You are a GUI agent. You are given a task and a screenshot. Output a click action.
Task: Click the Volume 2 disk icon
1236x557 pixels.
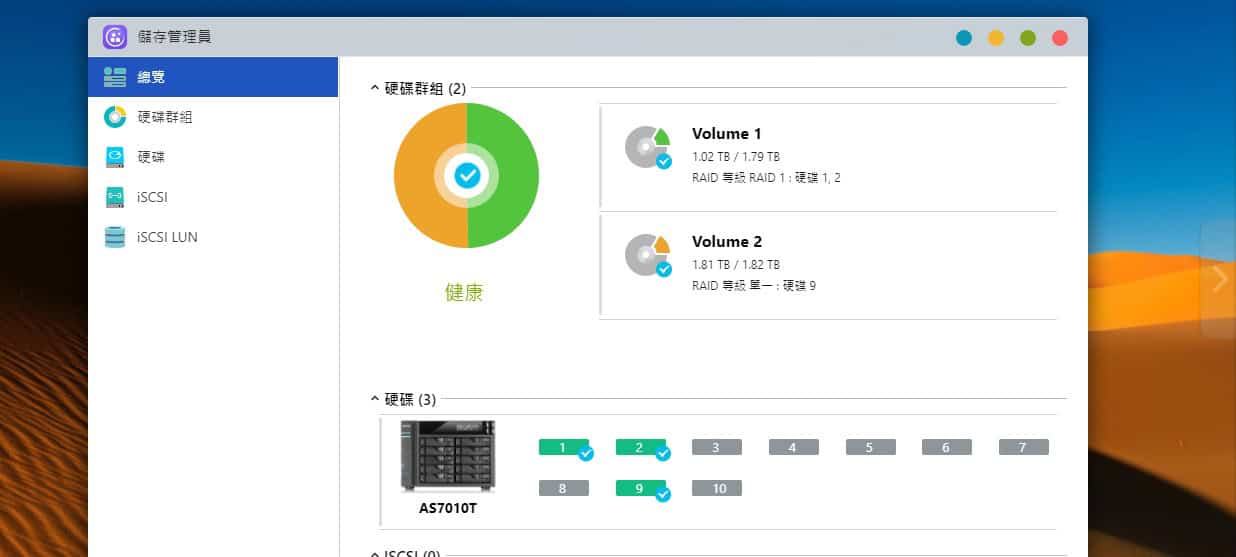coord(647,255)
